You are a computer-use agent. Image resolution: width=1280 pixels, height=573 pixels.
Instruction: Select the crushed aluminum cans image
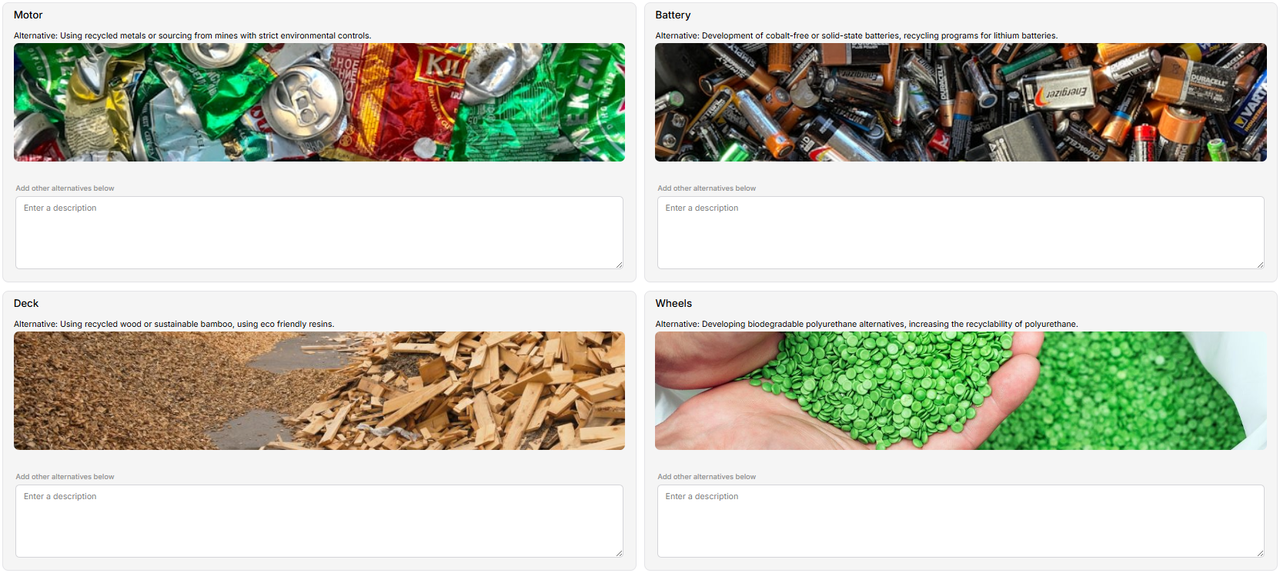319,102
